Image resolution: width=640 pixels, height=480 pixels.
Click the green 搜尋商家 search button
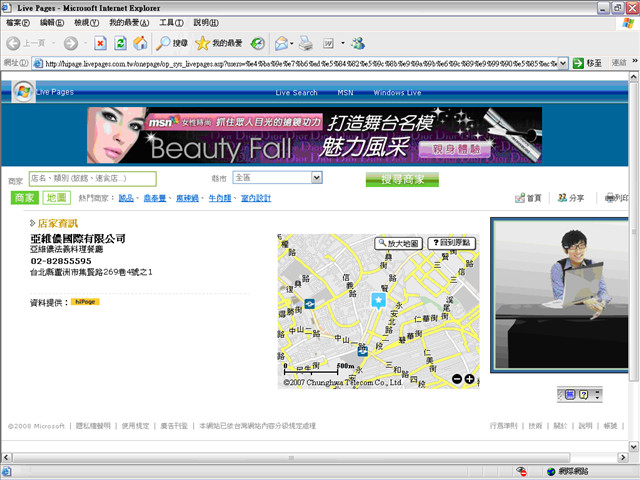point(402,179)
